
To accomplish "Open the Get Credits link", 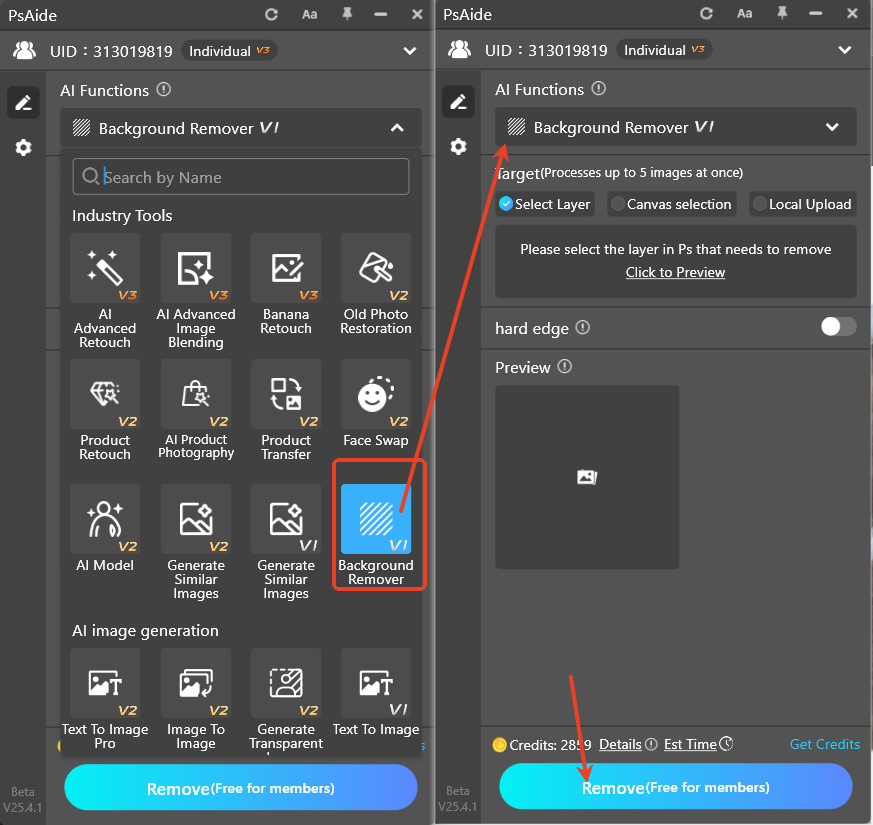I will 824,744.
